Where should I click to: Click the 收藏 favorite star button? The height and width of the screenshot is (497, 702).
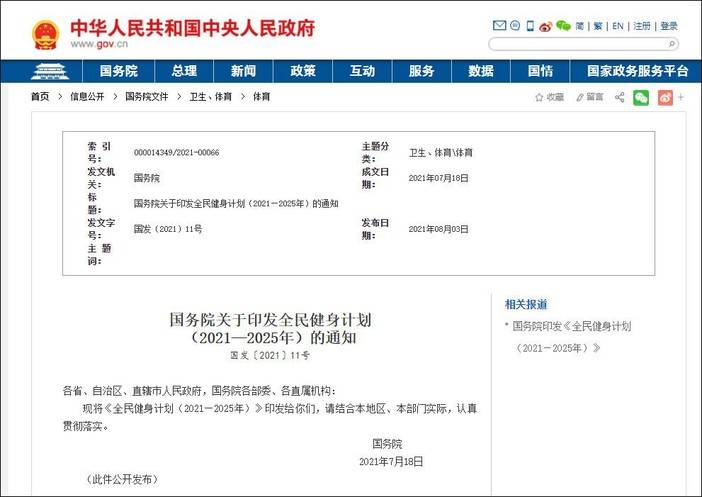click(549, 97)
